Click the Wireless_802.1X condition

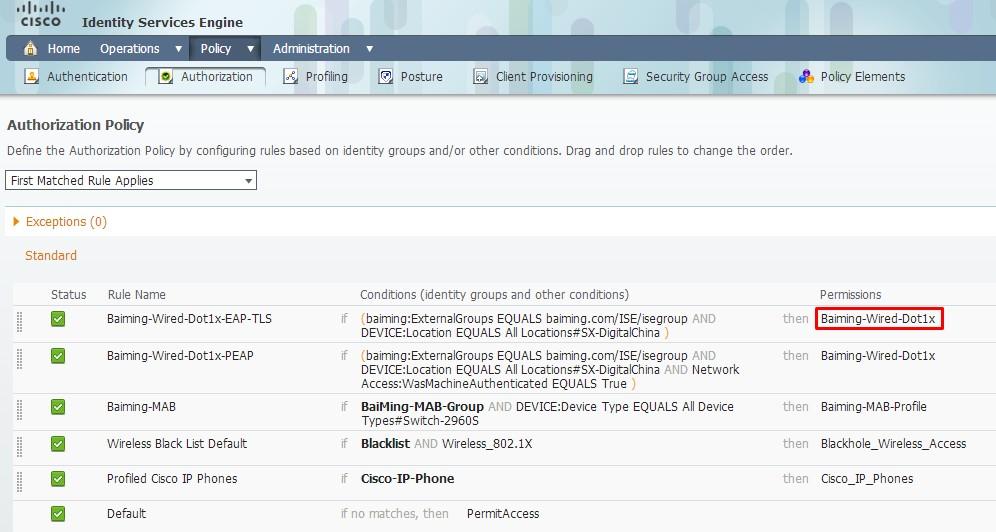487,444
